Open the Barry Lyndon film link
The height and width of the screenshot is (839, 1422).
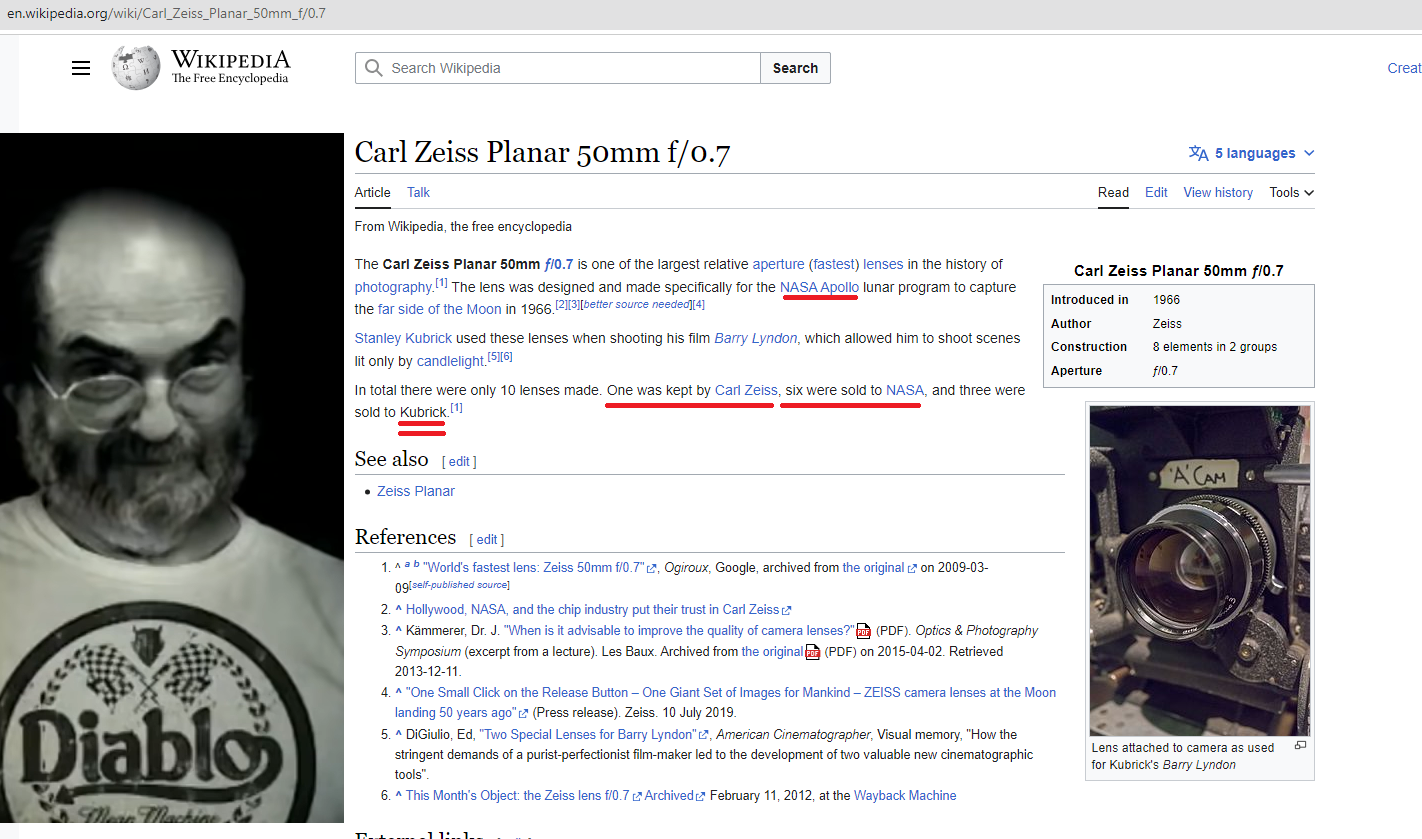756,338
